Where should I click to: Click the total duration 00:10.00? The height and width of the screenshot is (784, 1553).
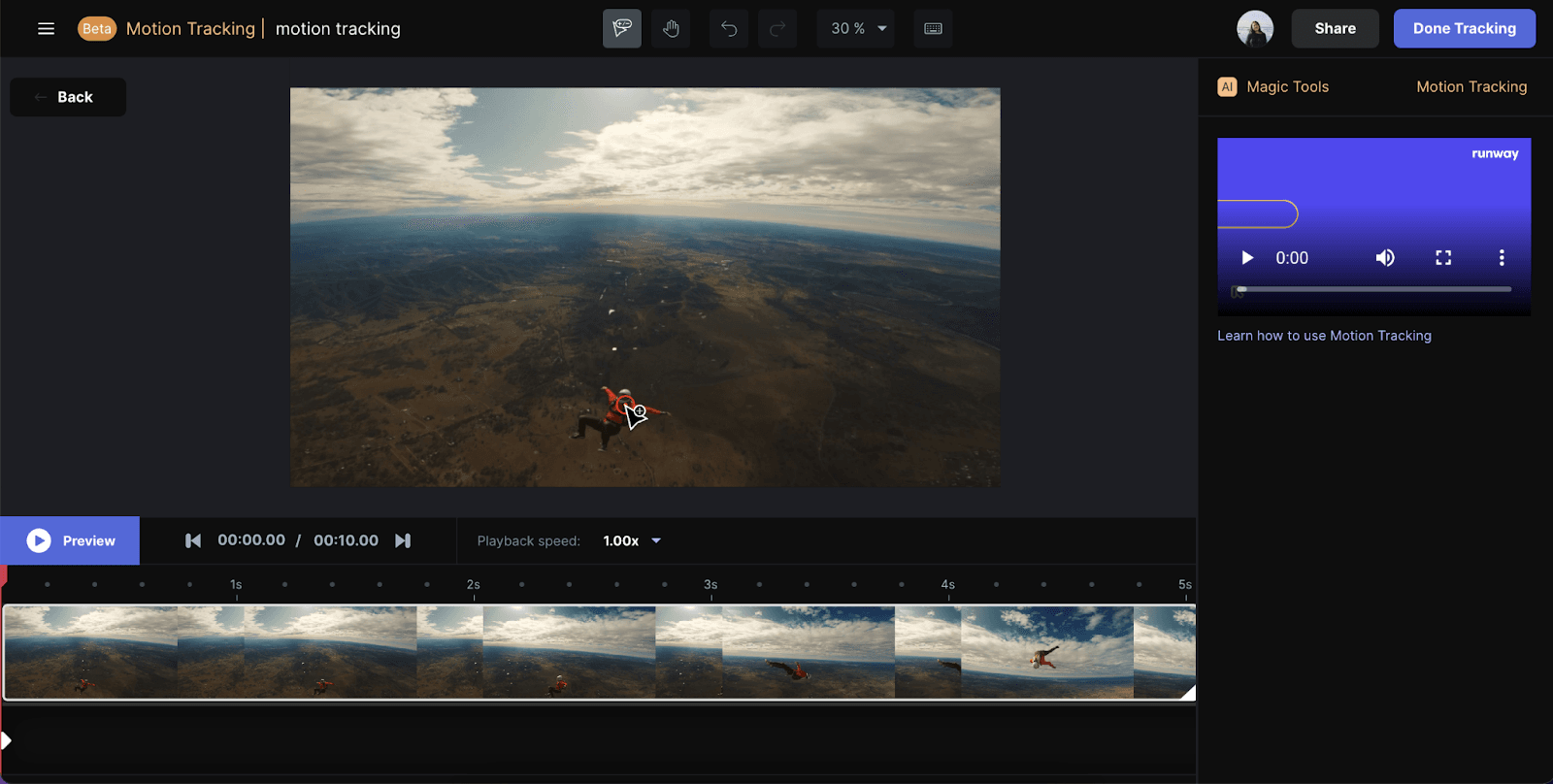(346, 540)
